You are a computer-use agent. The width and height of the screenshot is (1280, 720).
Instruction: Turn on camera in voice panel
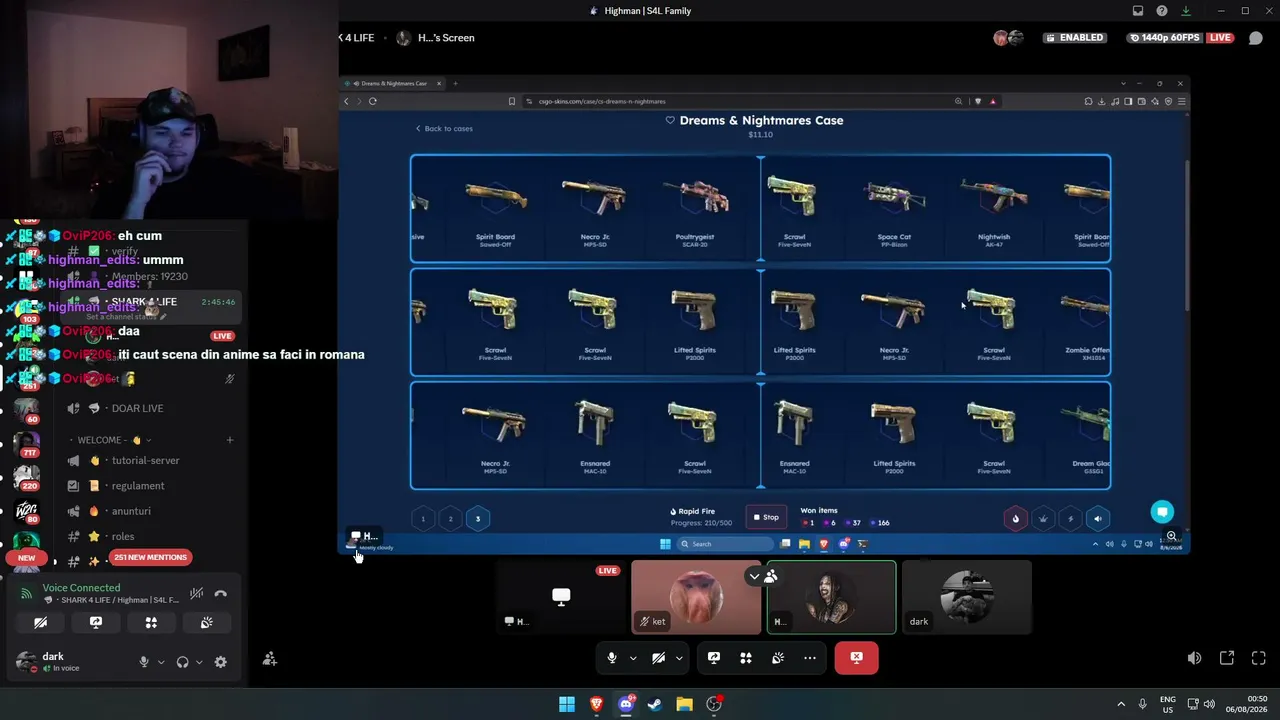pyautogui.click(x=41, y=622)
